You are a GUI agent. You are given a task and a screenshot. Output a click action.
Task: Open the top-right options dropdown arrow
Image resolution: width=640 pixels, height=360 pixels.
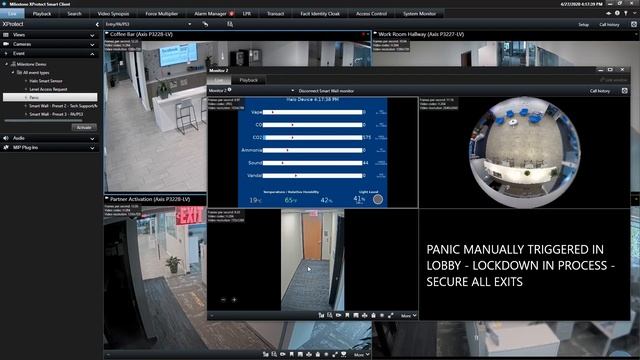(x=635, y=13)
